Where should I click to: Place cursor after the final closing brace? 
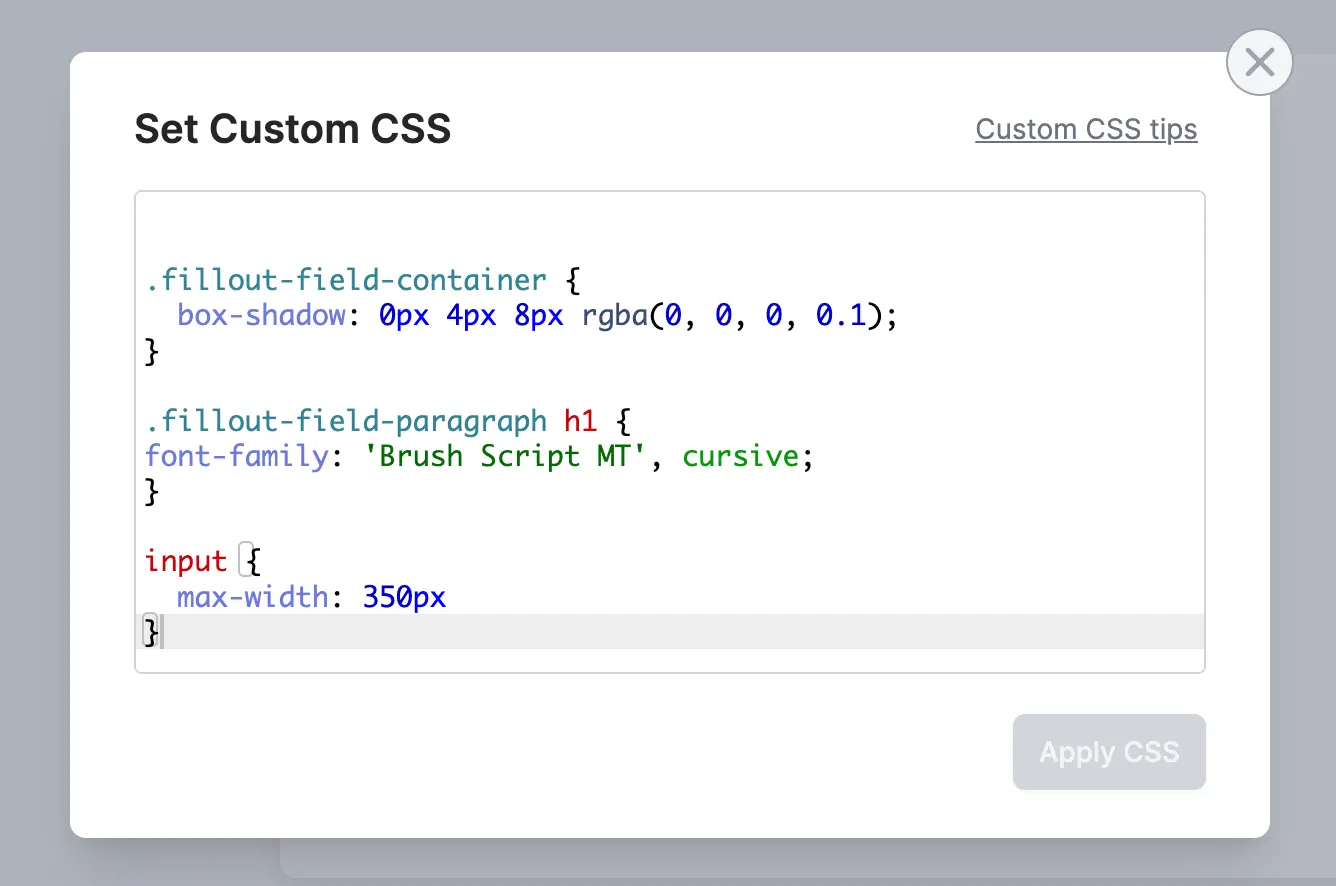coord(162,632)
